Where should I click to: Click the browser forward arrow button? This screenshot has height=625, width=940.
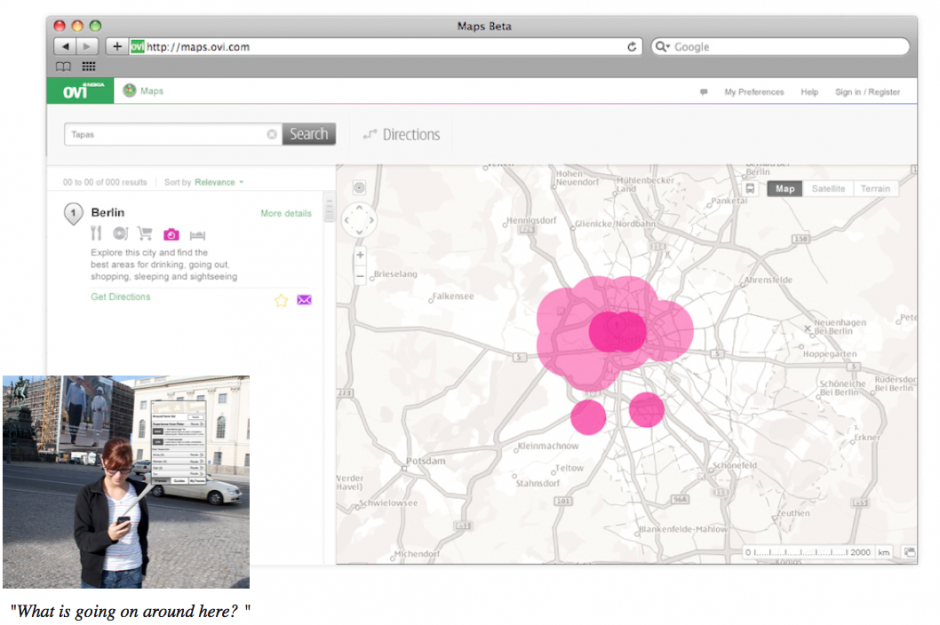87,46
